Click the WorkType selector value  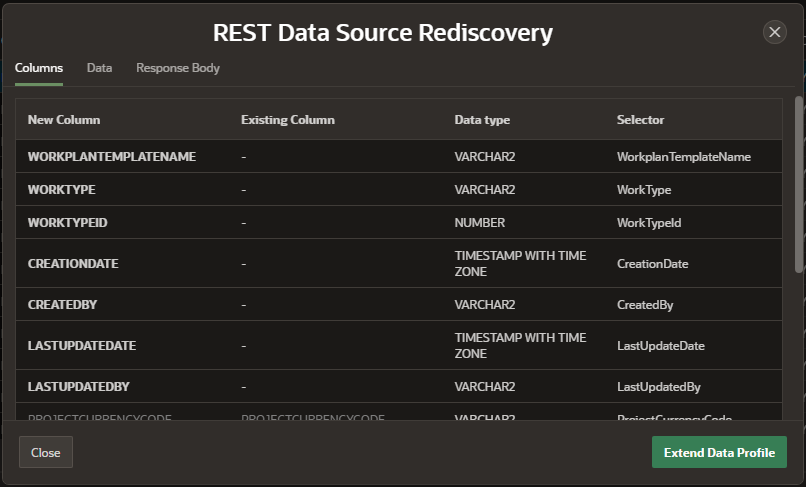tap(644, 190)
